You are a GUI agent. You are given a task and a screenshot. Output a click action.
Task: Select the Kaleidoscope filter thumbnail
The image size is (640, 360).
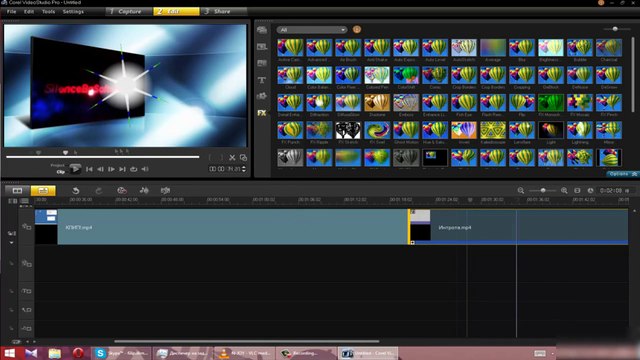[x=493, y=131]
